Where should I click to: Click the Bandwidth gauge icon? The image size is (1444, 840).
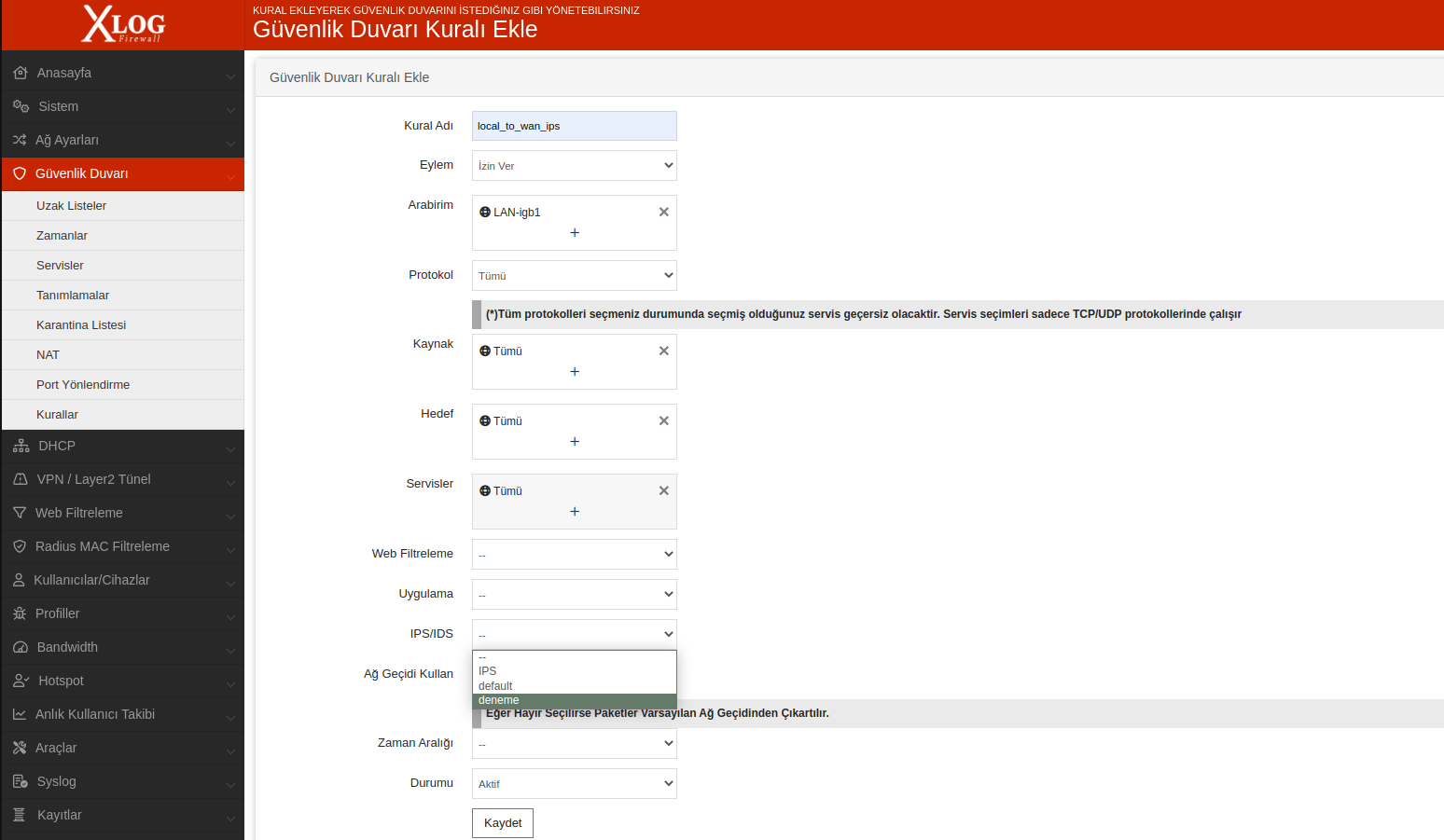coord(21,647)
